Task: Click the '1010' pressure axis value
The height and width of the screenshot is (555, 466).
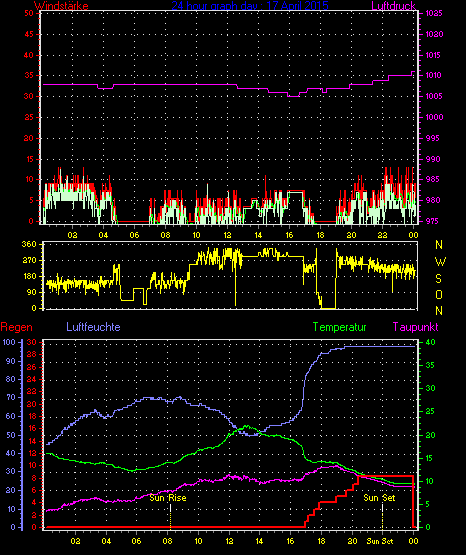Action: 434,75
